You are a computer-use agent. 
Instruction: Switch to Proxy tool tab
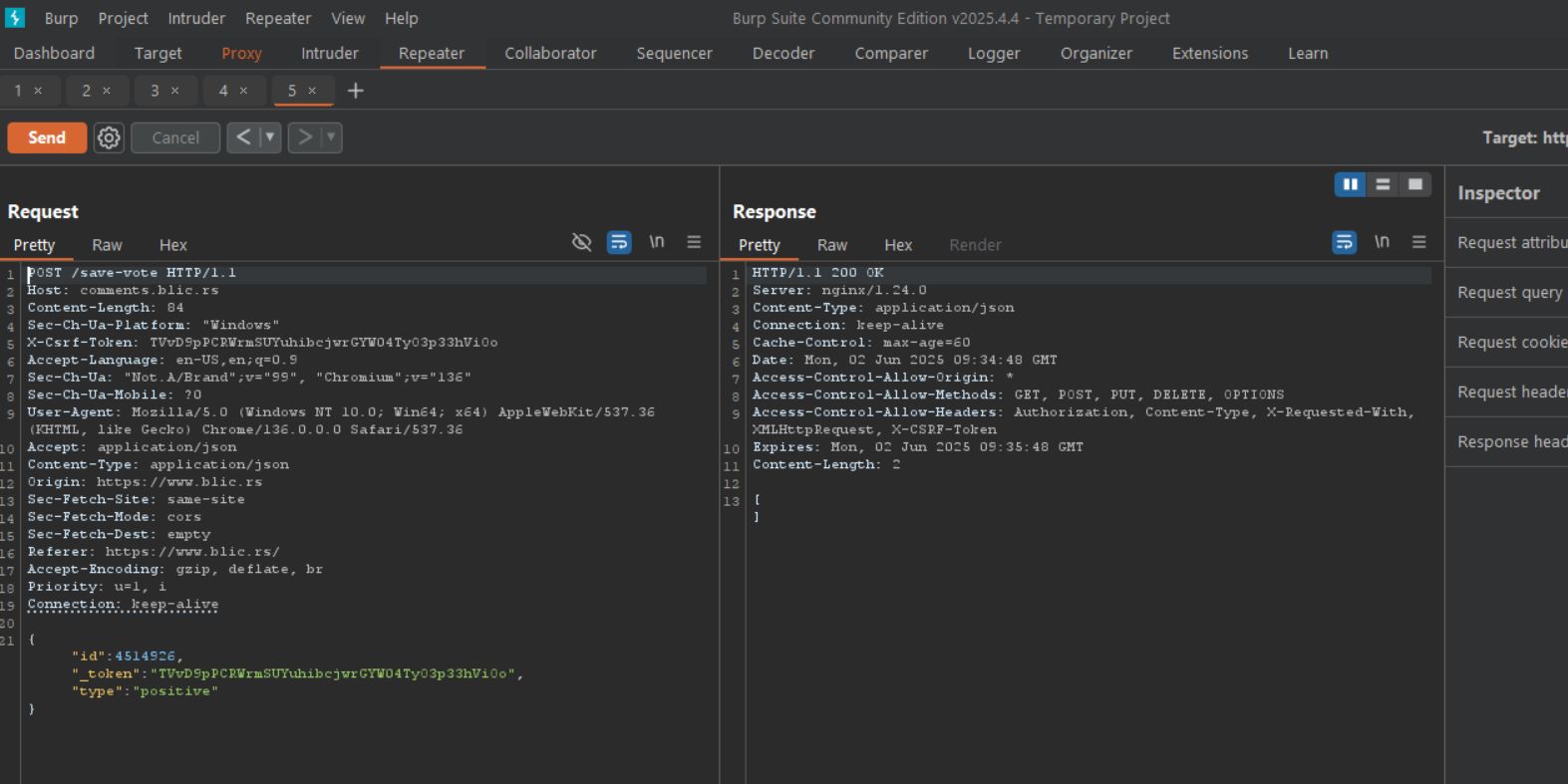click(x=241, y=53)
